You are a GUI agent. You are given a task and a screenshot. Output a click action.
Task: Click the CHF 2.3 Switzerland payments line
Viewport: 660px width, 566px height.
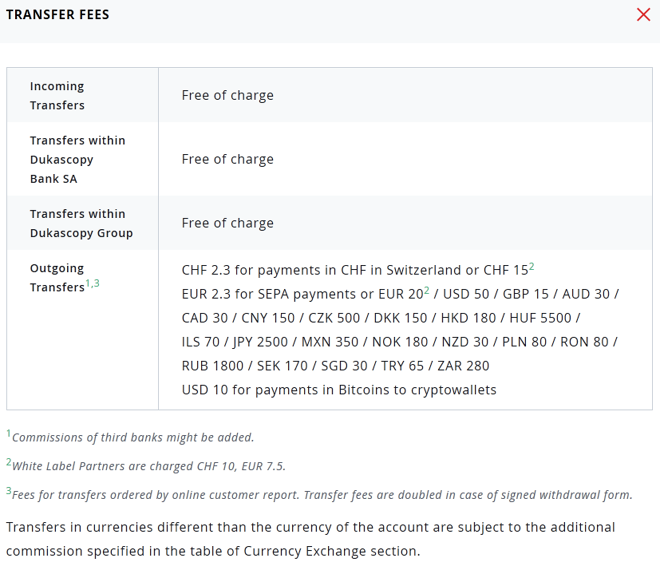click(x=358, y=270)
